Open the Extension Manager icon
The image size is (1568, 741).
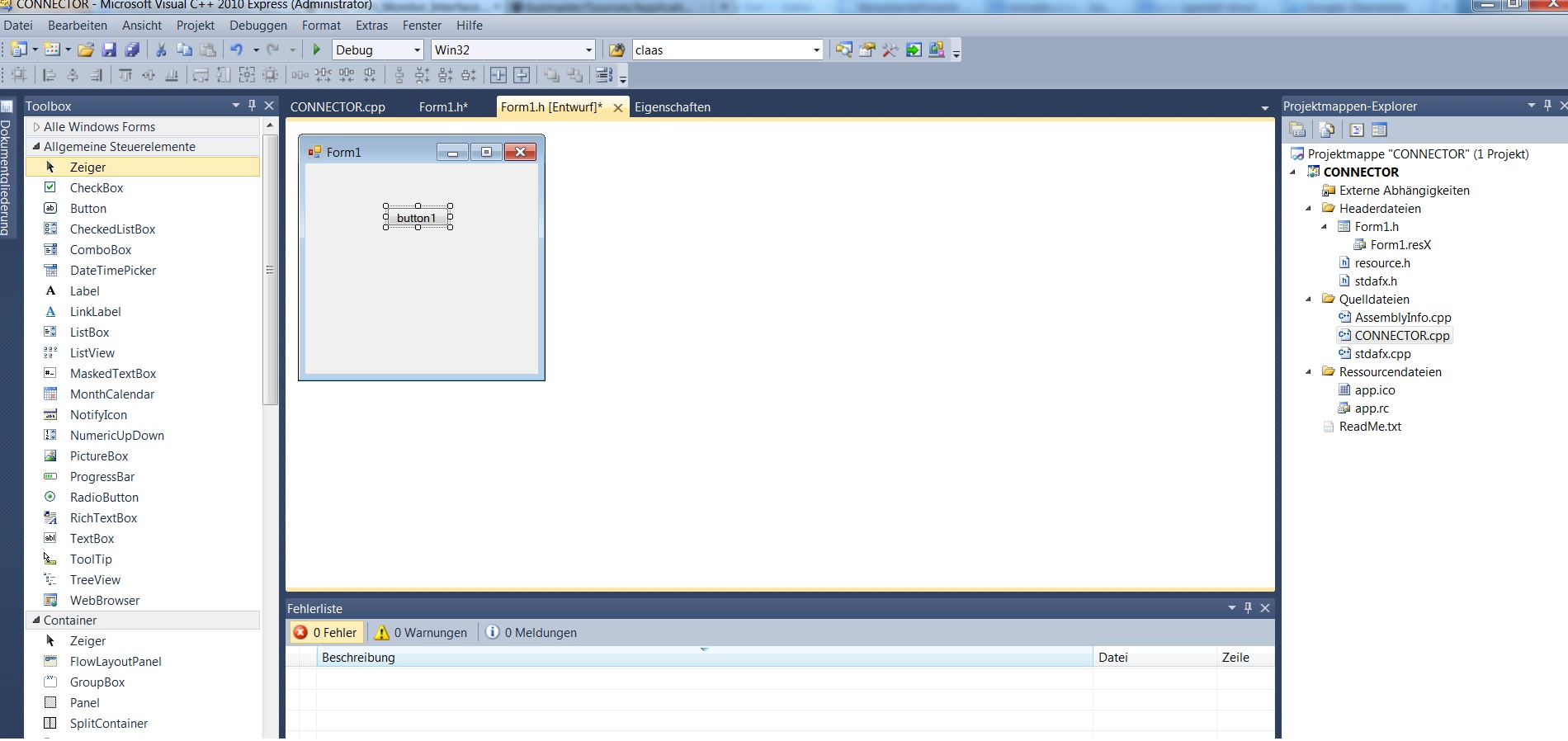(937, 50)
